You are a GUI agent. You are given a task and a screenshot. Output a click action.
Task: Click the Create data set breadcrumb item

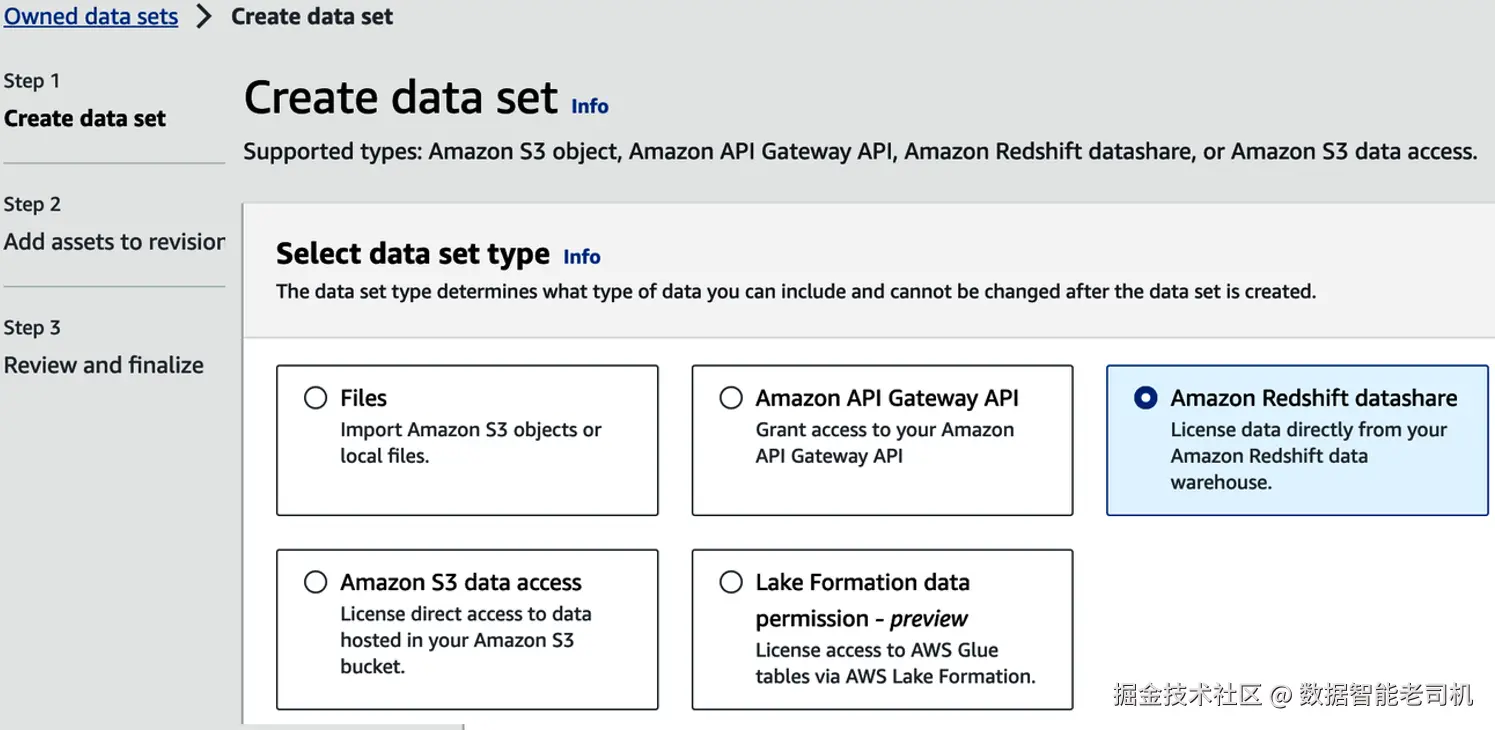point(312,17)
